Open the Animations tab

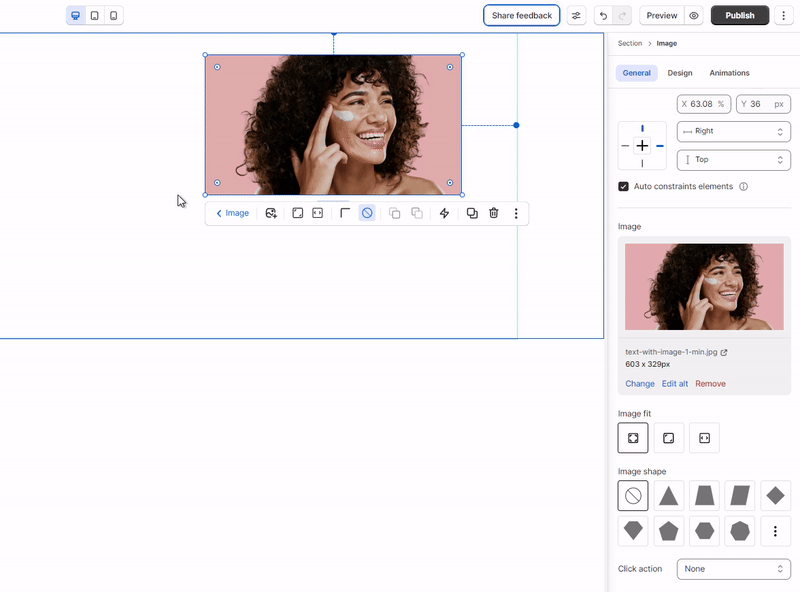coord(729,73)
